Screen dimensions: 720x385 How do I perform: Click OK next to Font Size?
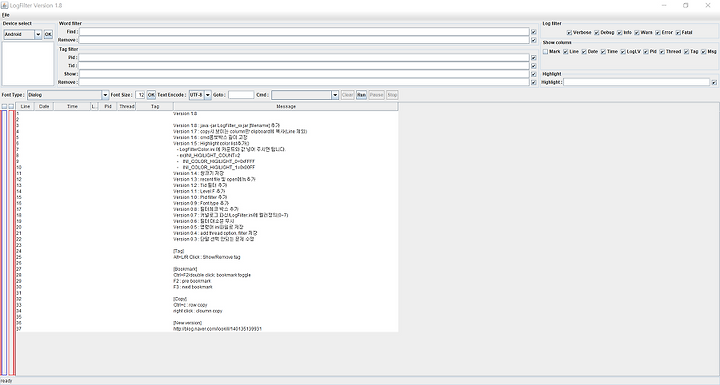[x=151, y=95]
